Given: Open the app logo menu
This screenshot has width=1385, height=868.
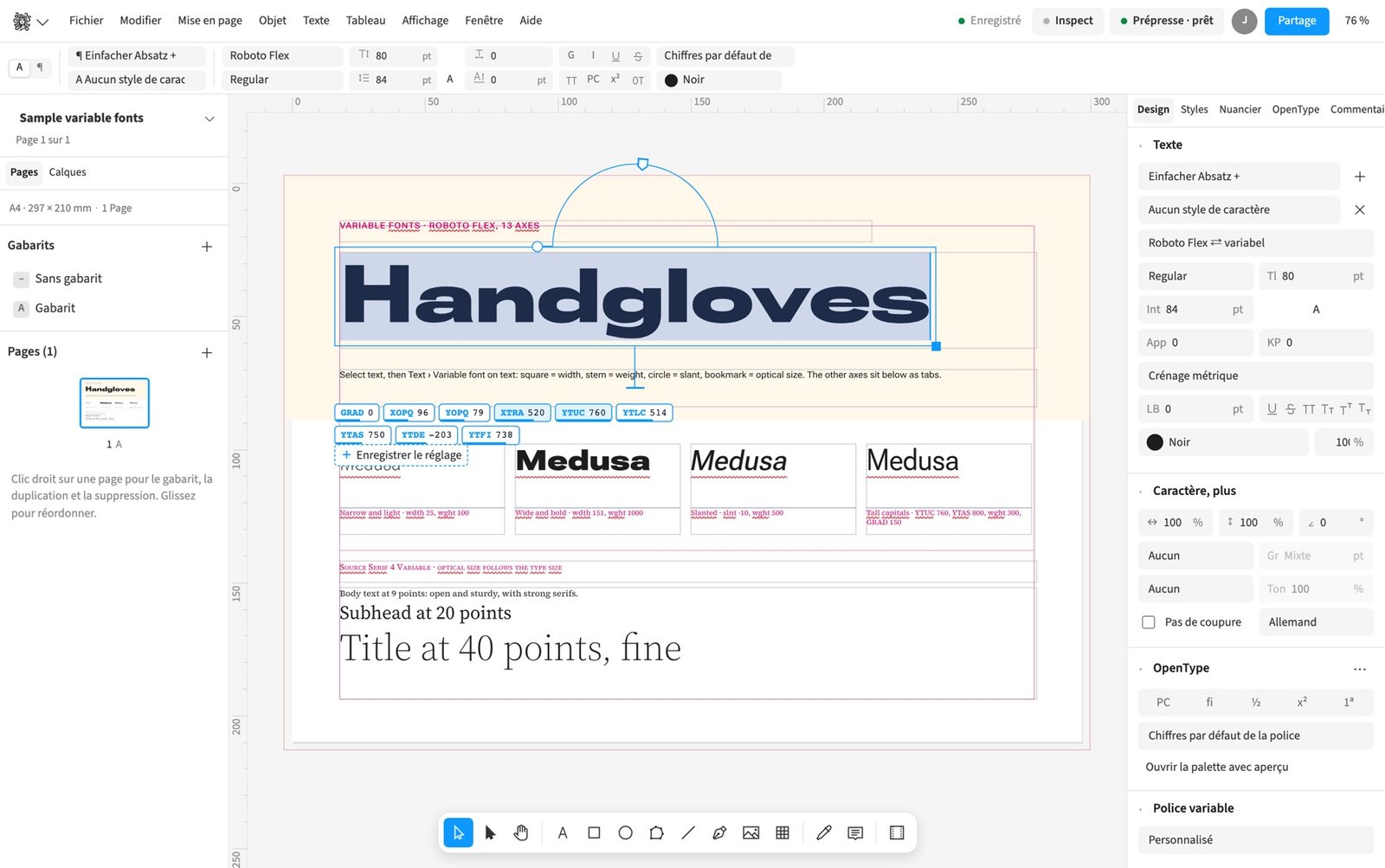Looking at the screenshot, I should point(30,21).
